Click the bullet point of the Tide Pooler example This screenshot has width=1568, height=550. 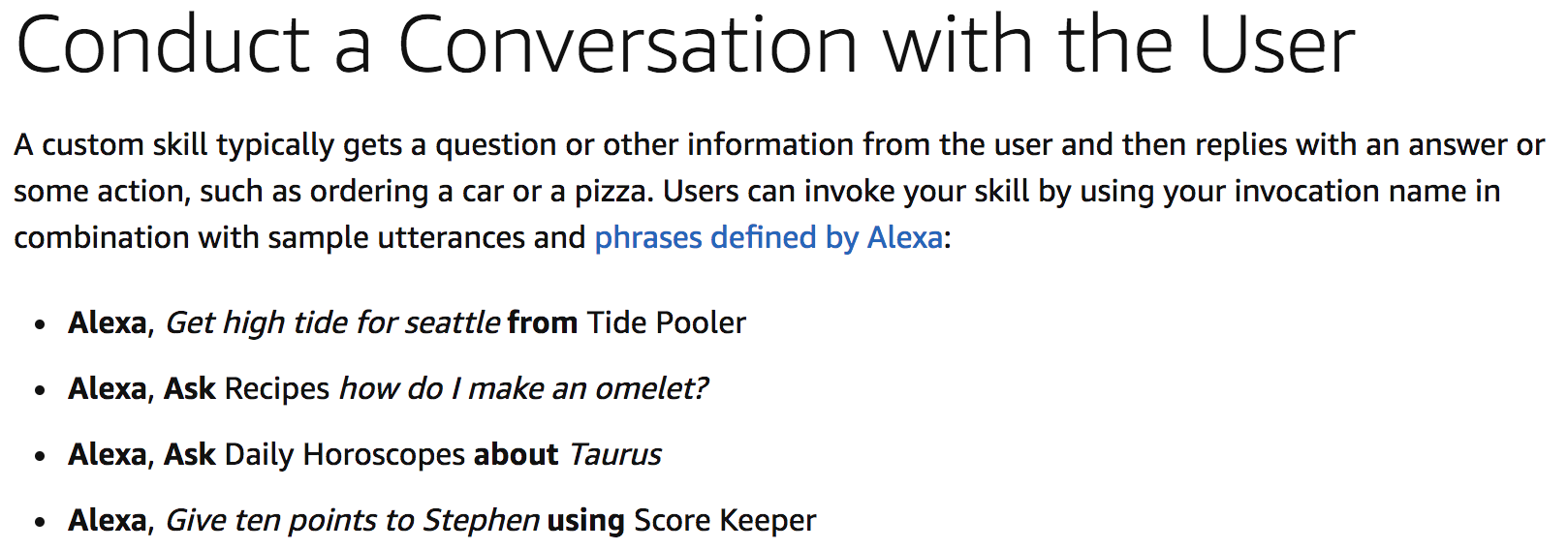[x=40, y=324]
